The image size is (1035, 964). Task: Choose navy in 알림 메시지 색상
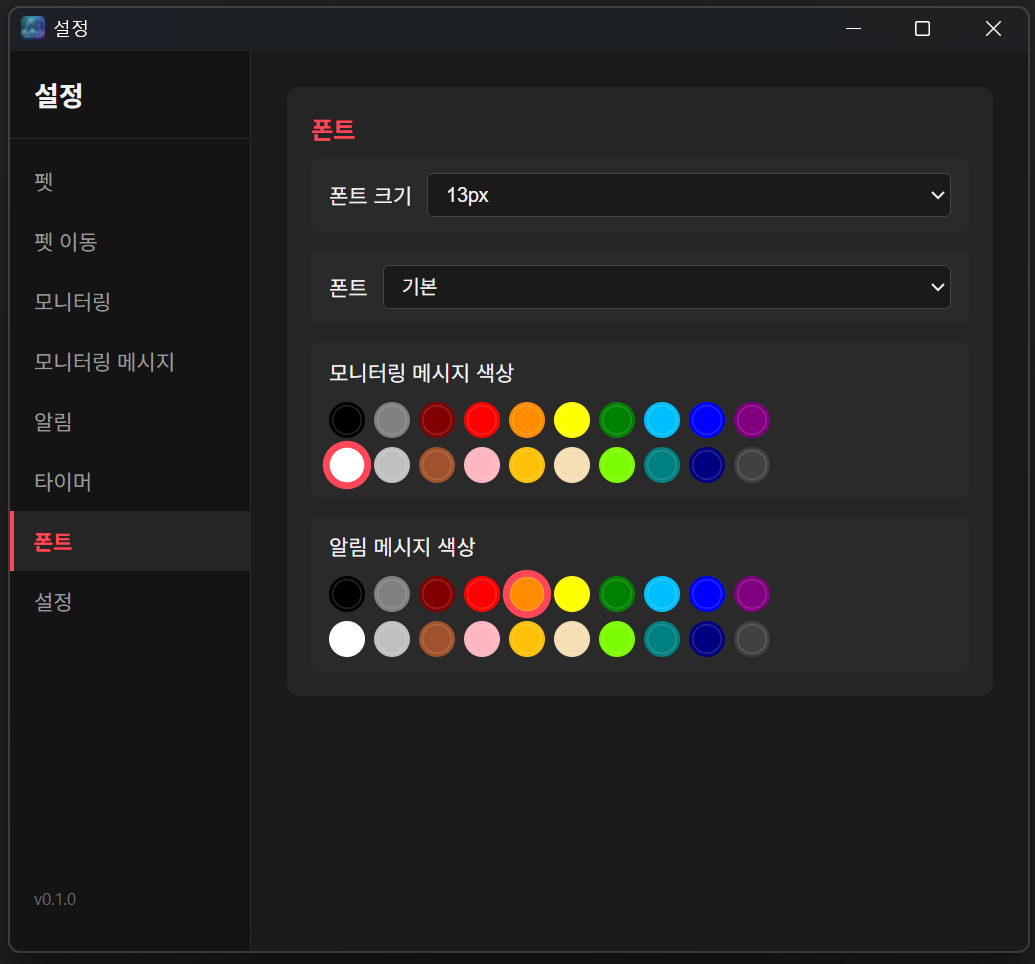707,639
